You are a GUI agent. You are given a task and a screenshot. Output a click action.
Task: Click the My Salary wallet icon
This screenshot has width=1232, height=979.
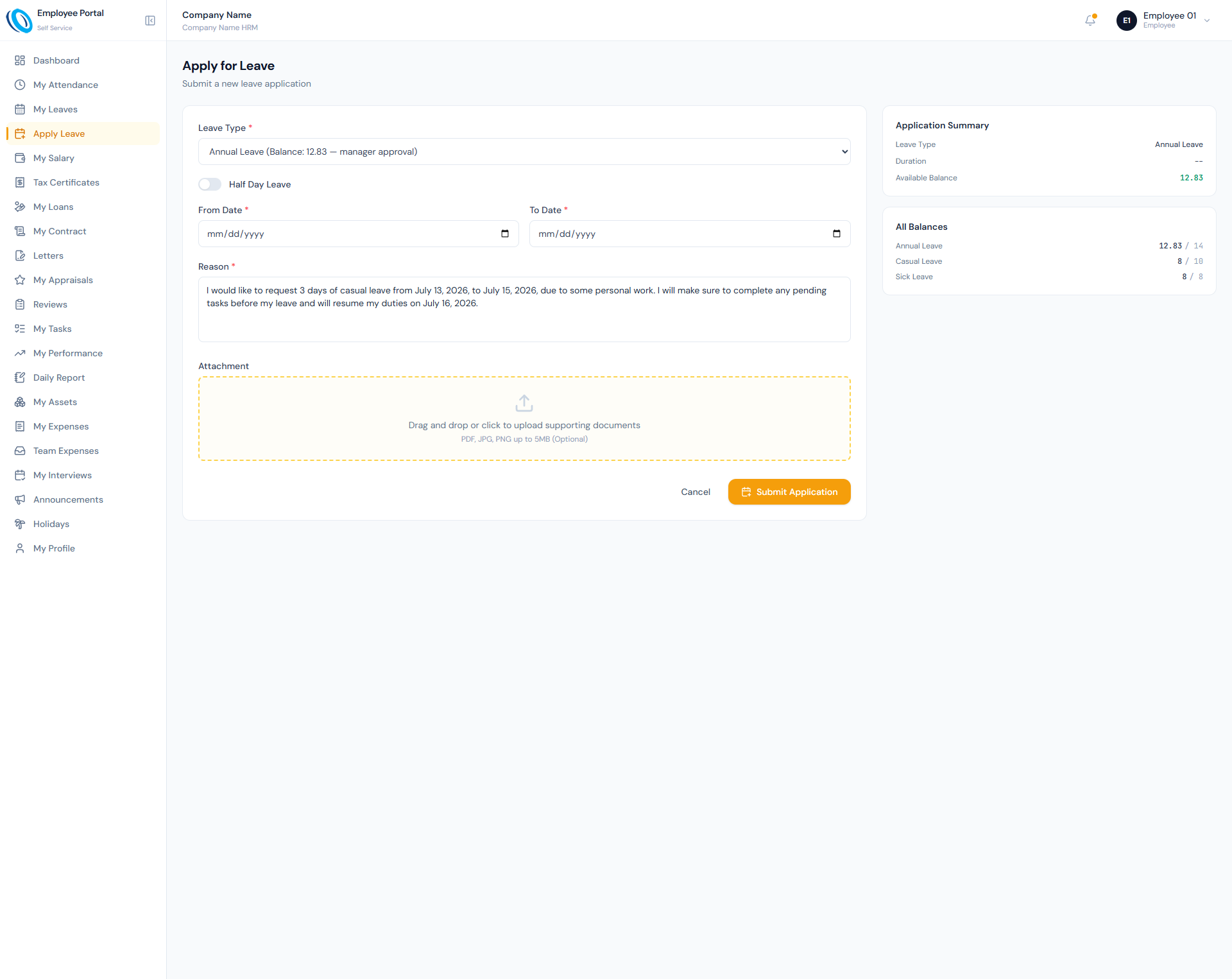[20, 158]
